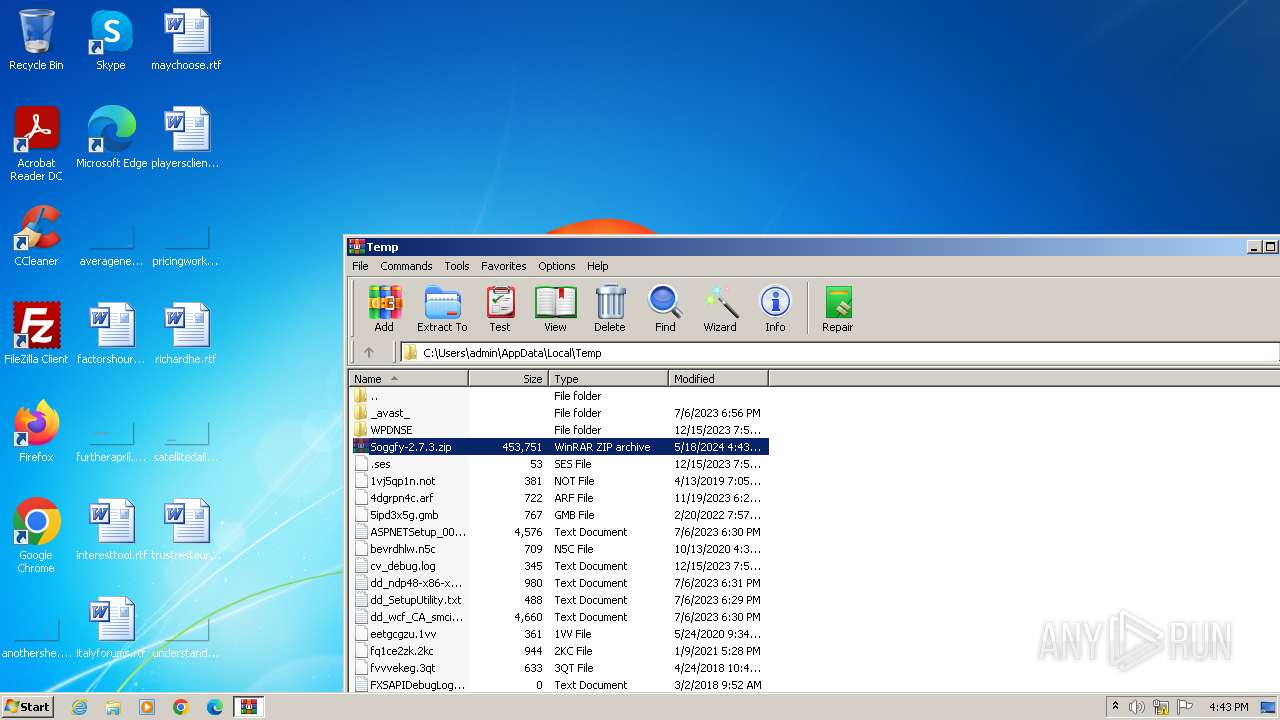This screenshot has height=720, width=1280.
Task: Select the Acrobat Reader DC desktop icon
Action: pos(36,144)
